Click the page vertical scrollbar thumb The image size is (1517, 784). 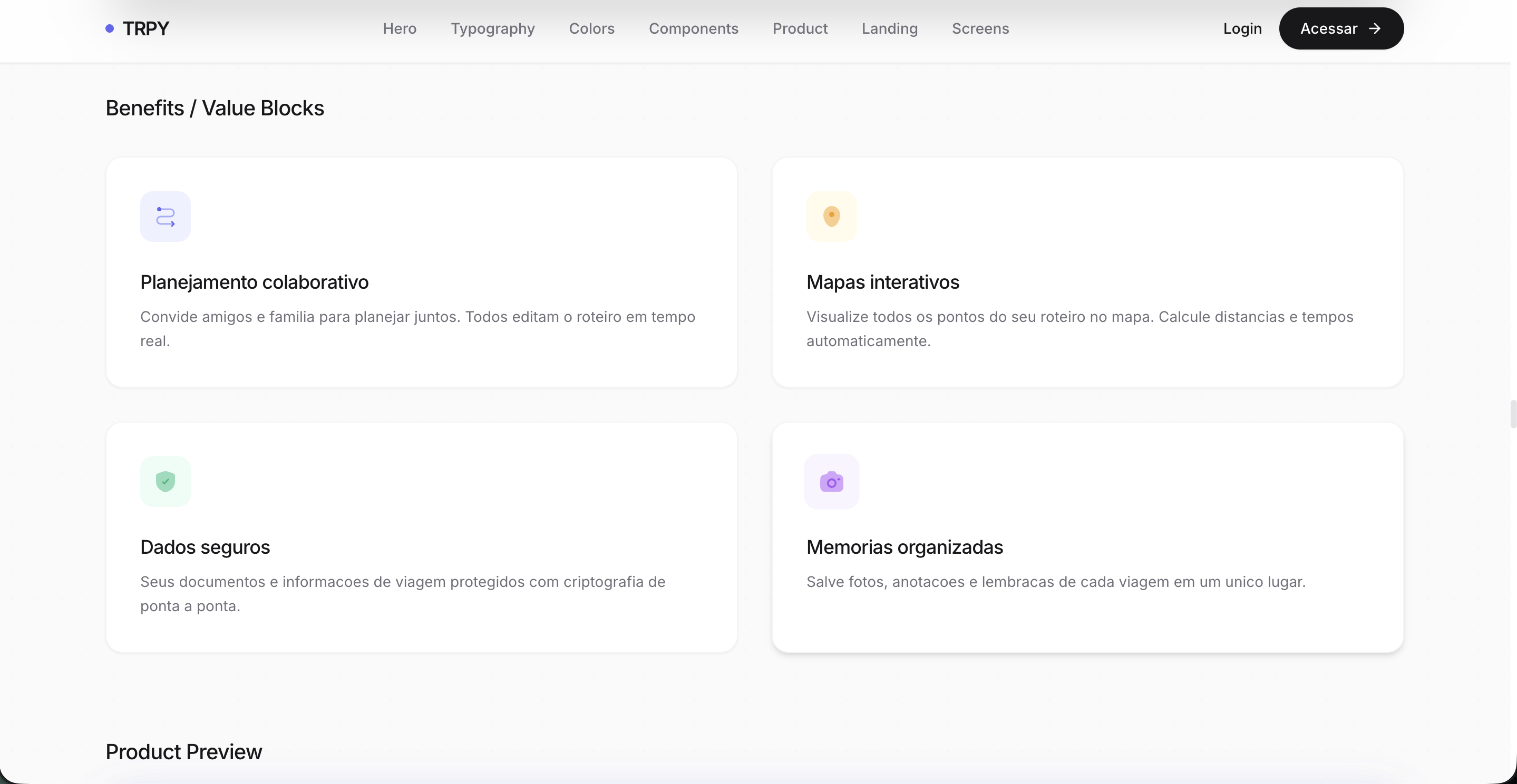coord(1513,414)
